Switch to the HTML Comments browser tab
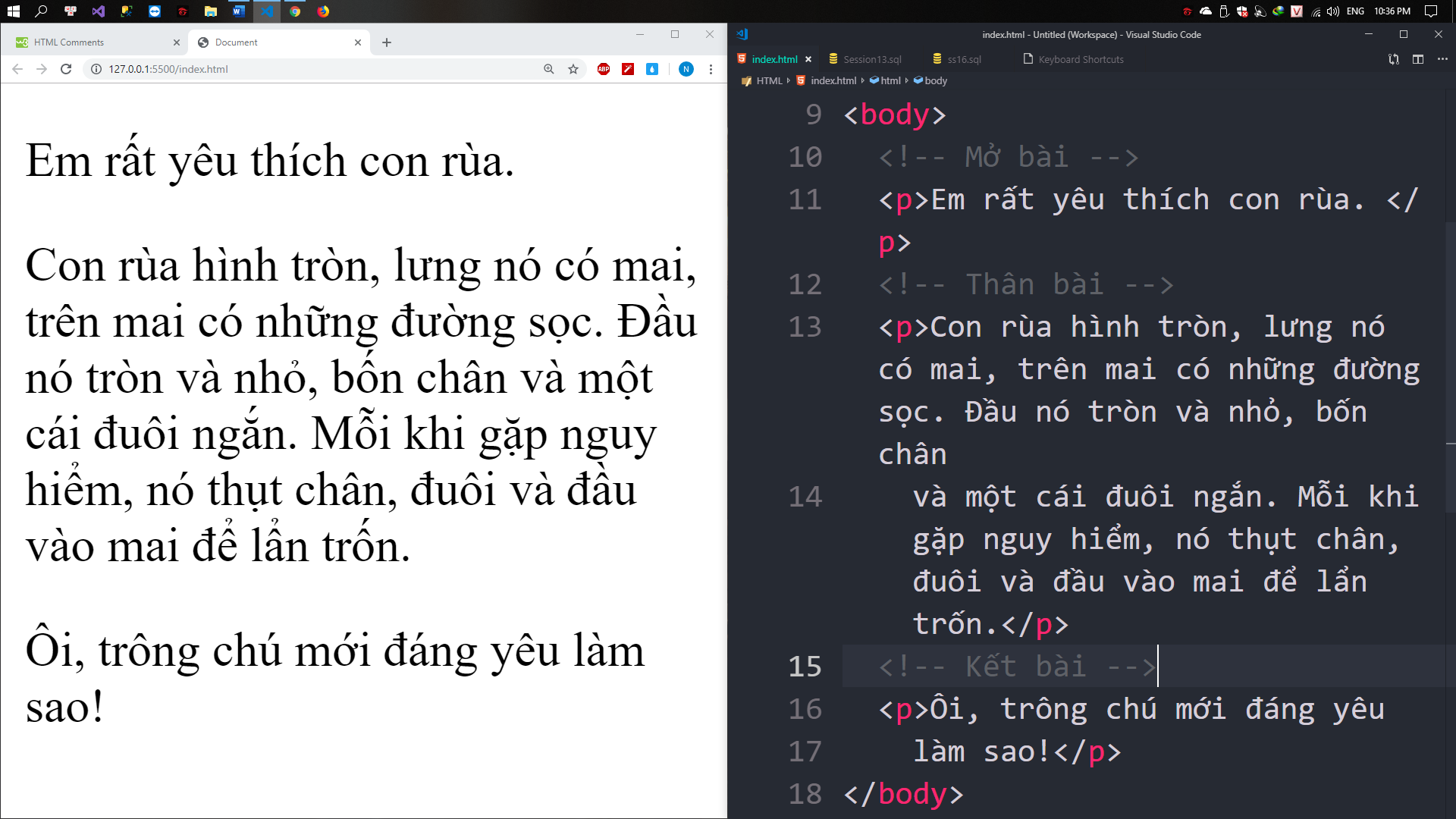 pos(69,42)
